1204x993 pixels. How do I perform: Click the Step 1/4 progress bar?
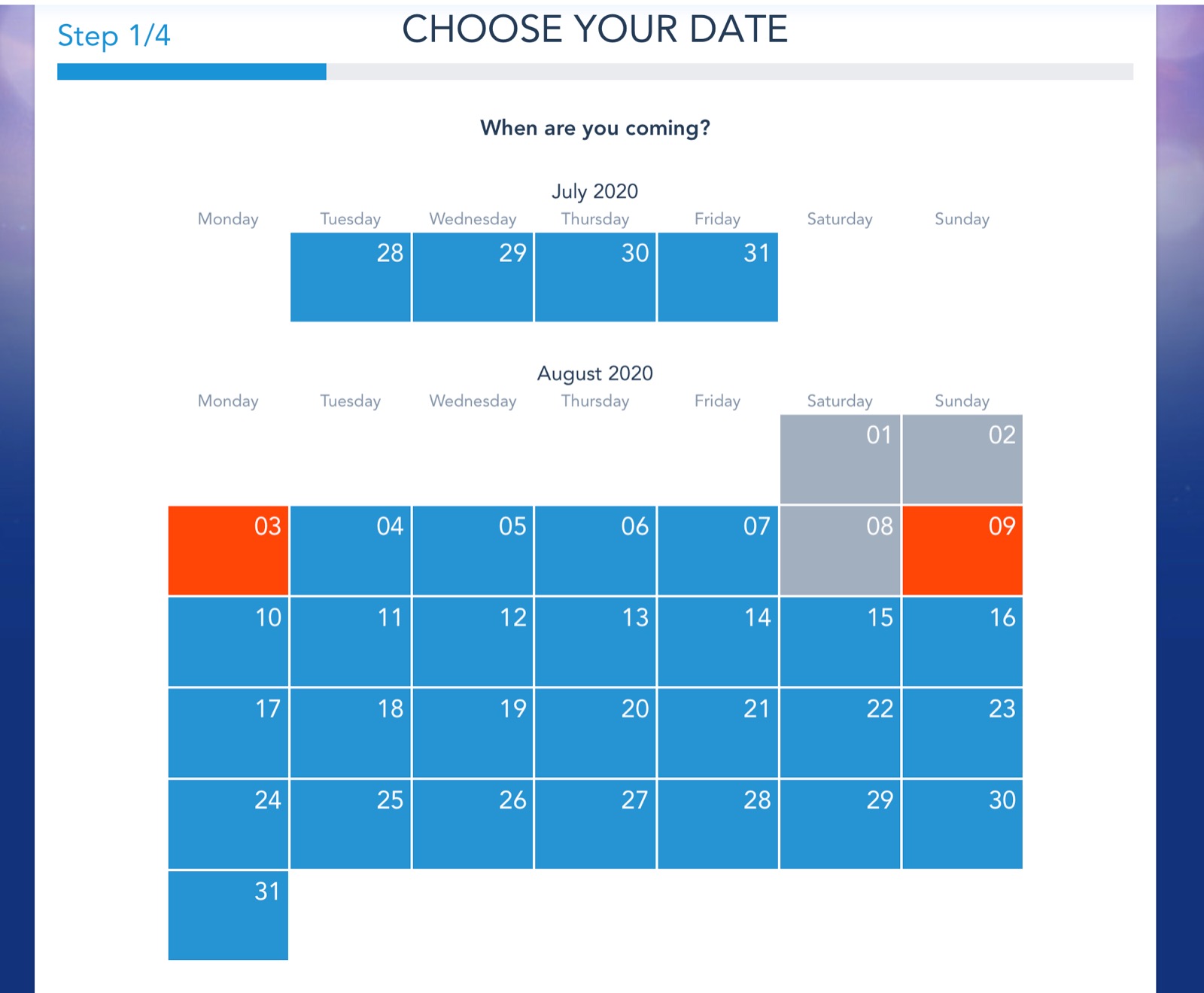595,72
